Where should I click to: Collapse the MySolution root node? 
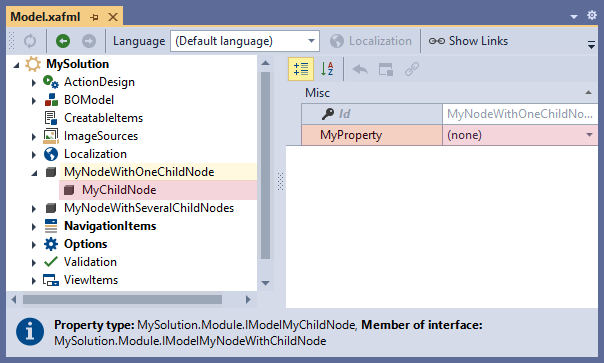(16, 66)
